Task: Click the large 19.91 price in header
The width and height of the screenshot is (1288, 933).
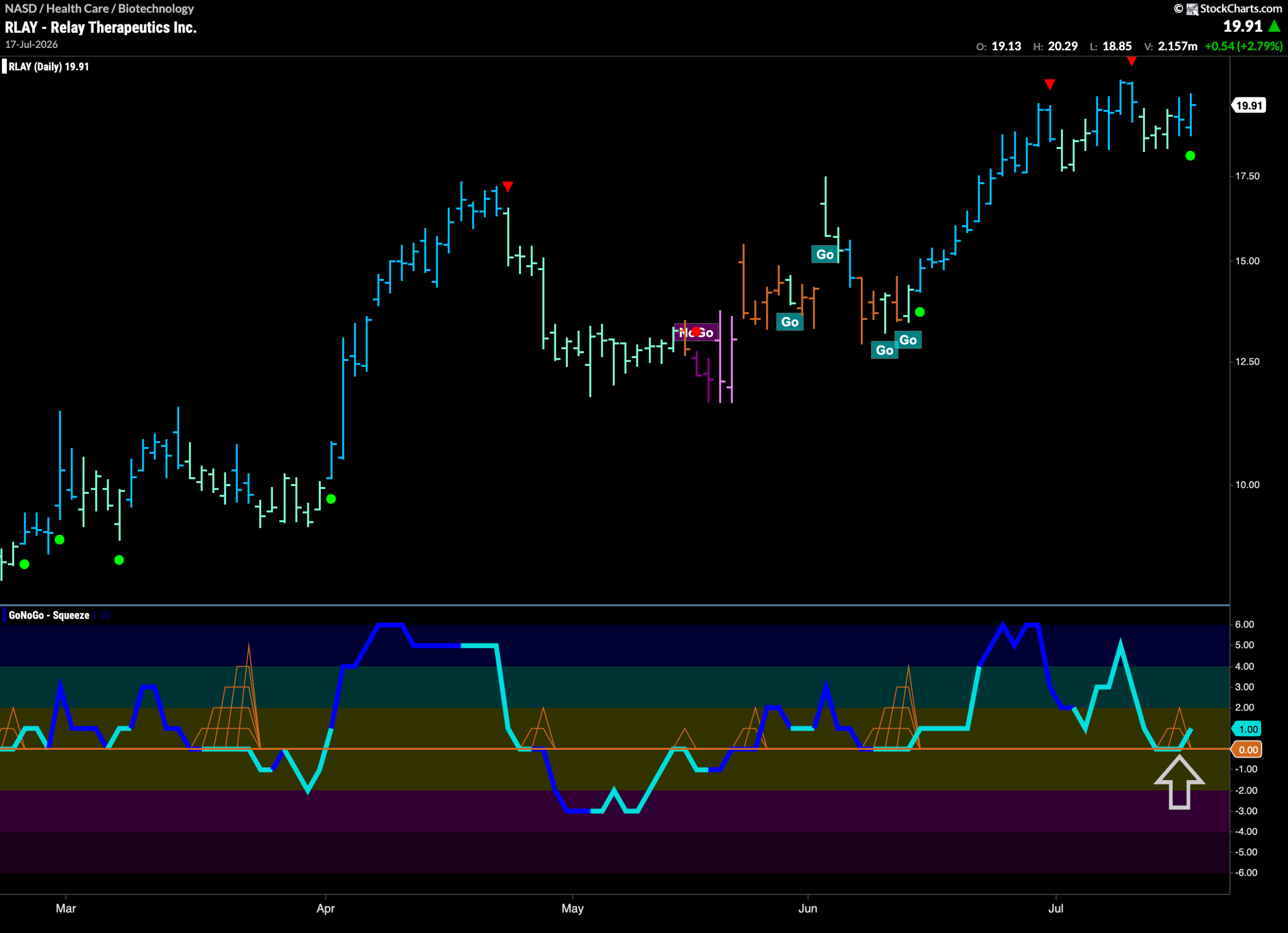Action: tap(1243, 26)
